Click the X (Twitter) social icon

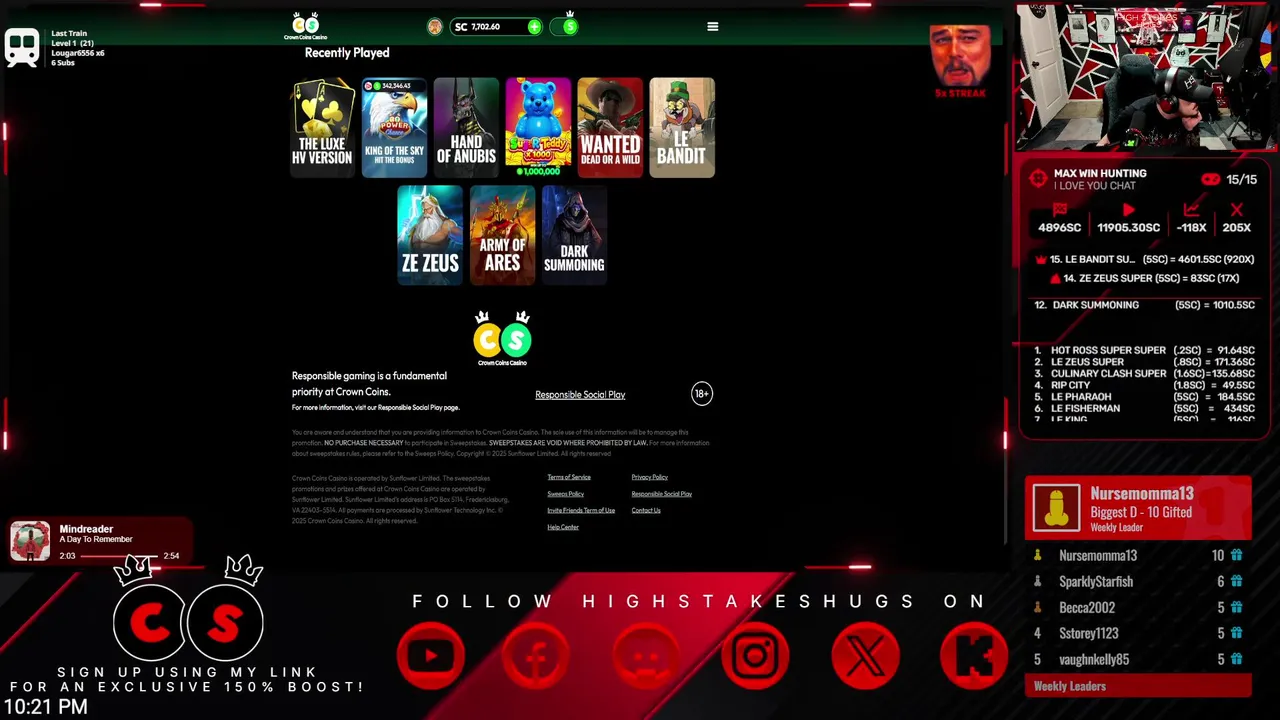click(865, 657)
